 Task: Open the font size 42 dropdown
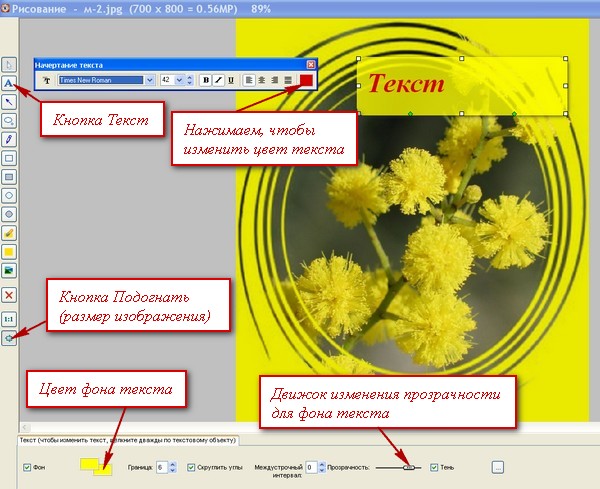[179, 80]
